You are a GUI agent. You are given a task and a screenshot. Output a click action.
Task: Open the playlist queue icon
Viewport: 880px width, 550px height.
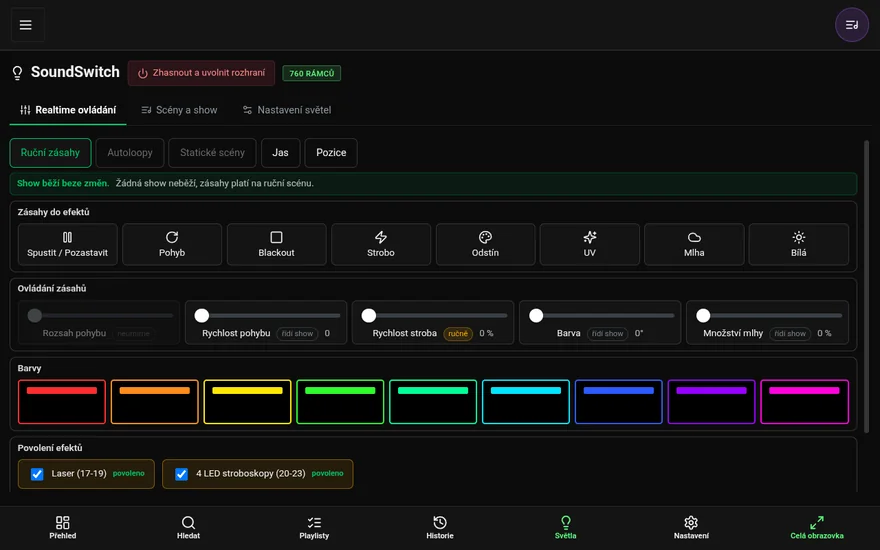(x=851, y=25)
